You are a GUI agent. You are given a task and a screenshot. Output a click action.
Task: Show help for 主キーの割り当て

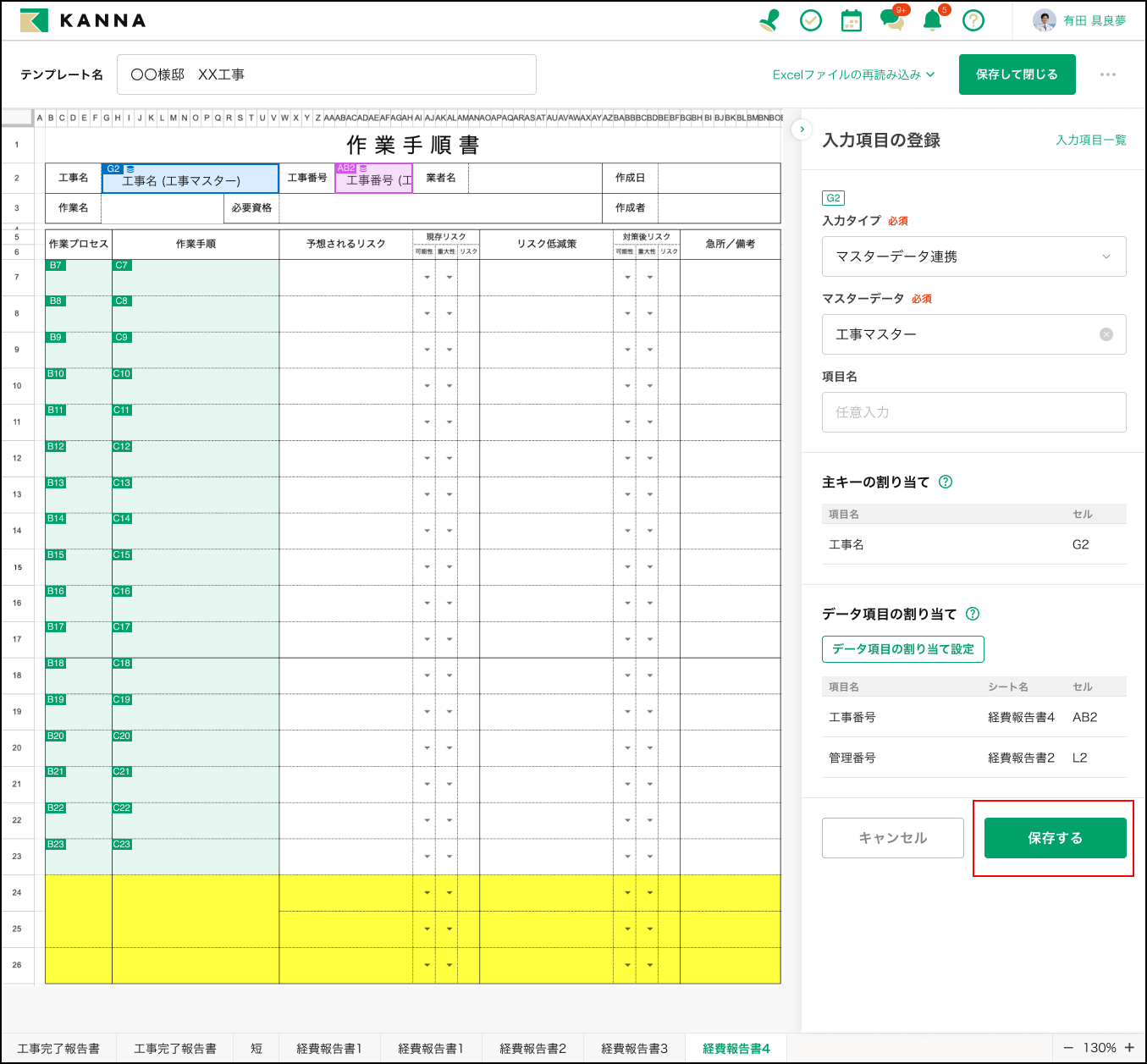946,482
